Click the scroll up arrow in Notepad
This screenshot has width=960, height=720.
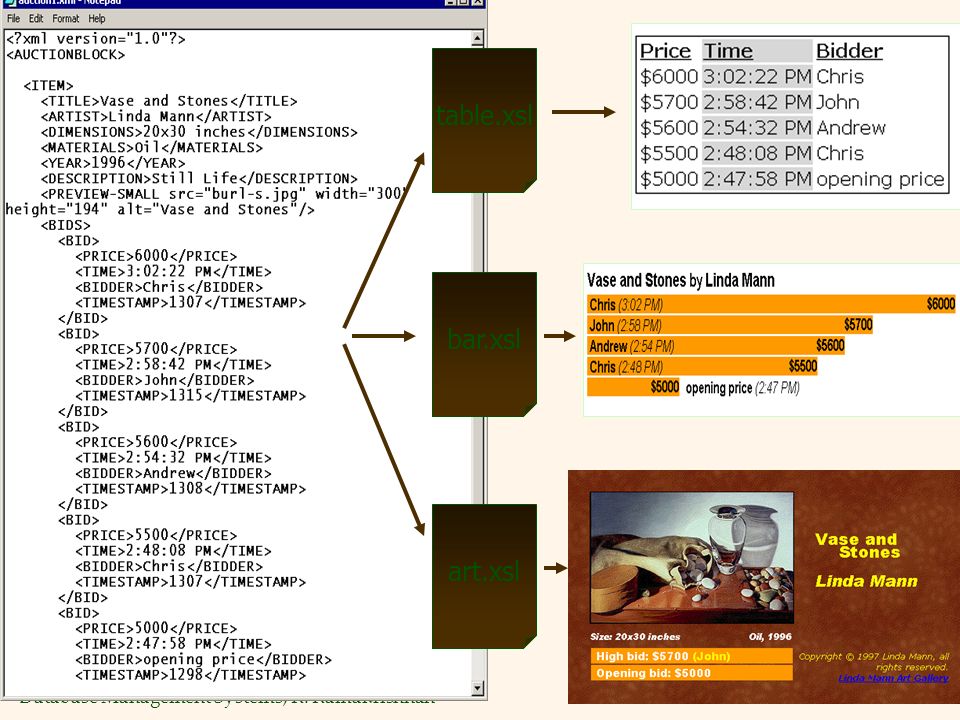point(478,39)
